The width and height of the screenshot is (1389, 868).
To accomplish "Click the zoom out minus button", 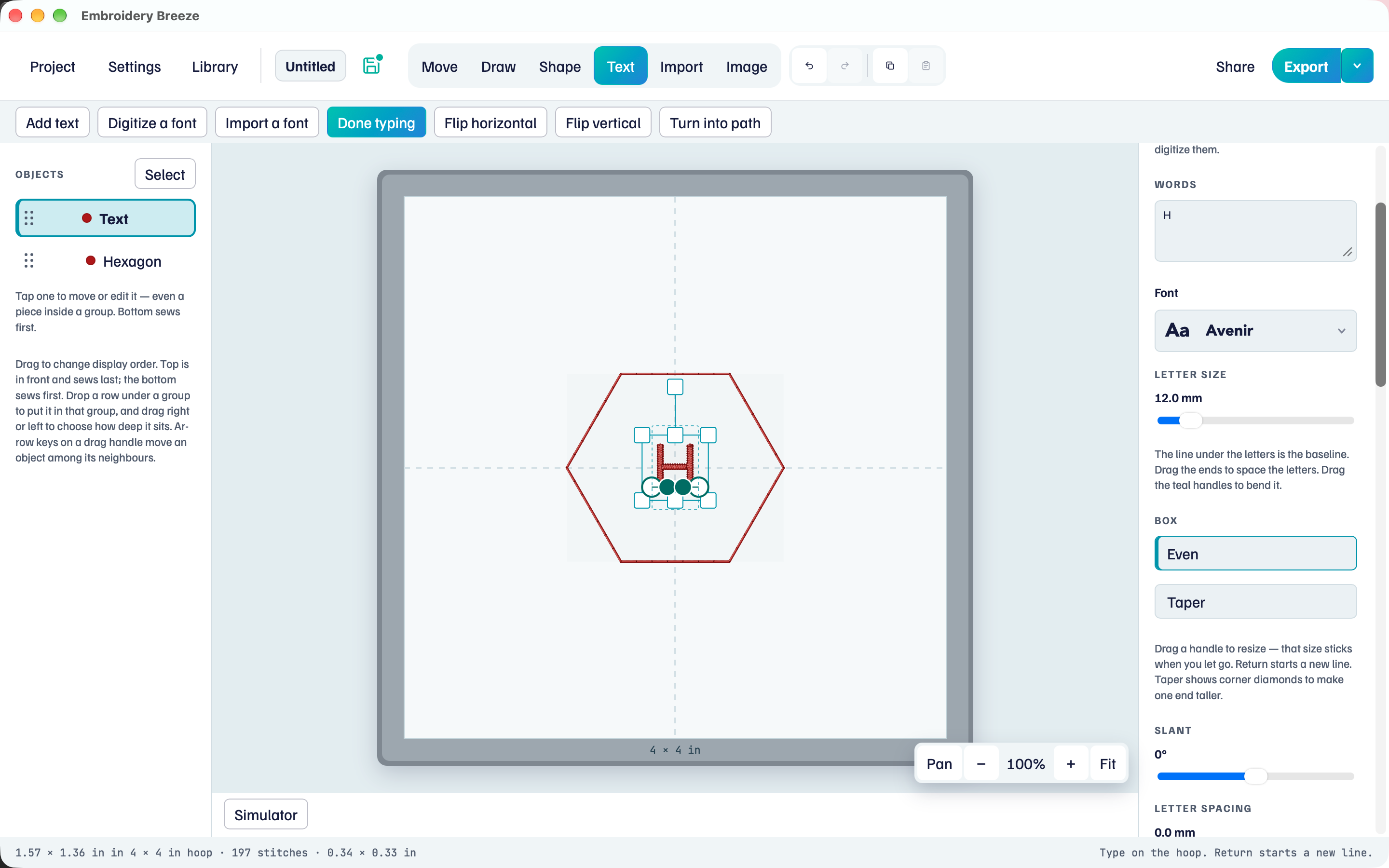I will (981, 764).
